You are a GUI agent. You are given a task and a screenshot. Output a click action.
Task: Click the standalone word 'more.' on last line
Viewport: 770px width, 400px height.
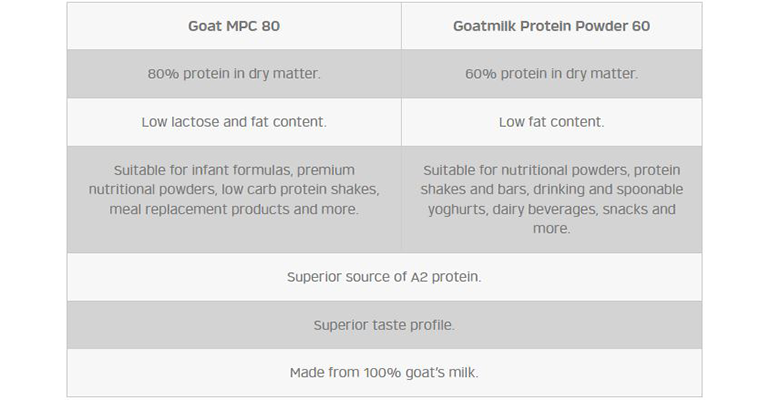point(551,229)
